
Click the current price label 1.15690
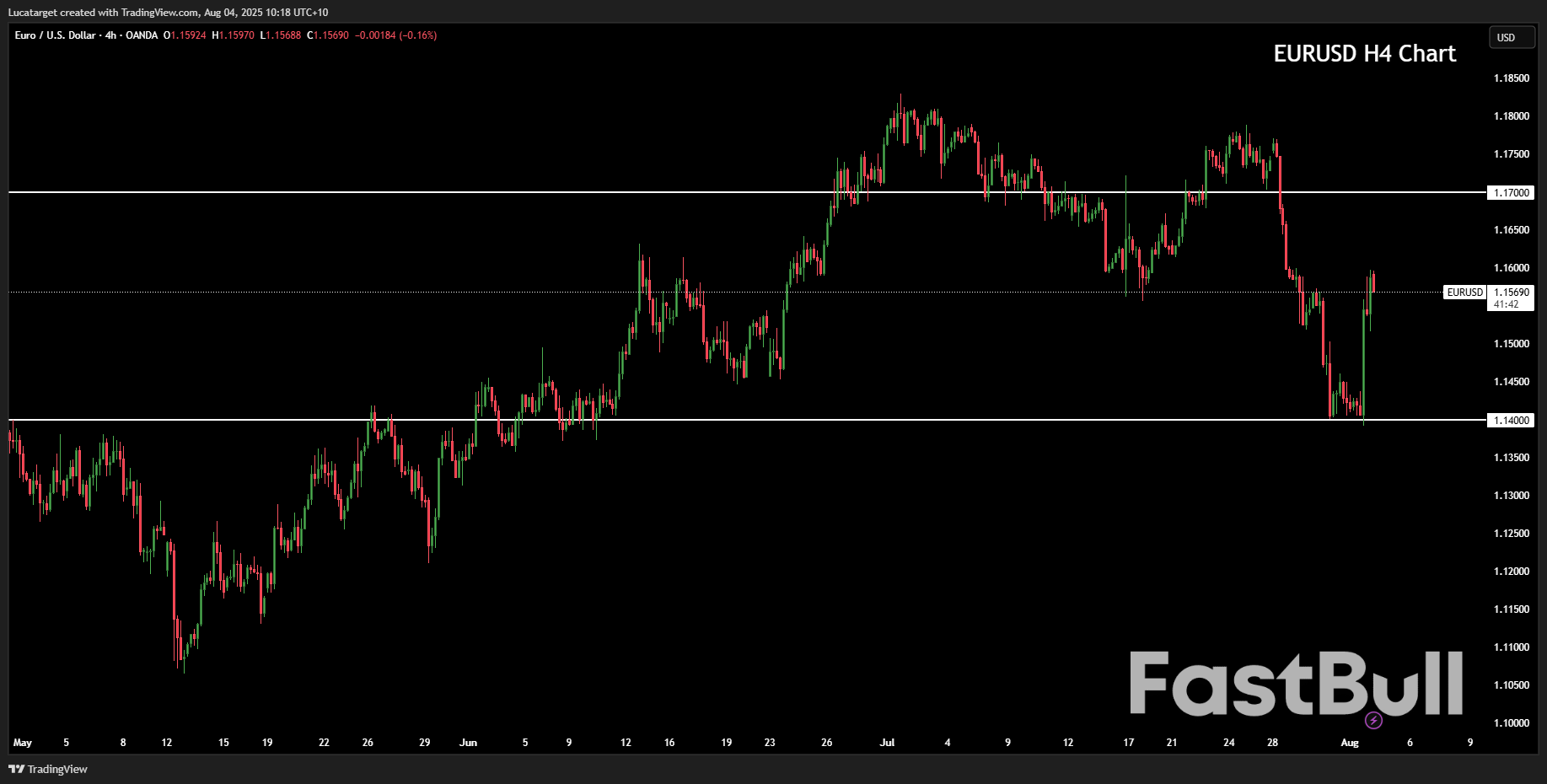pos(1511,293)
